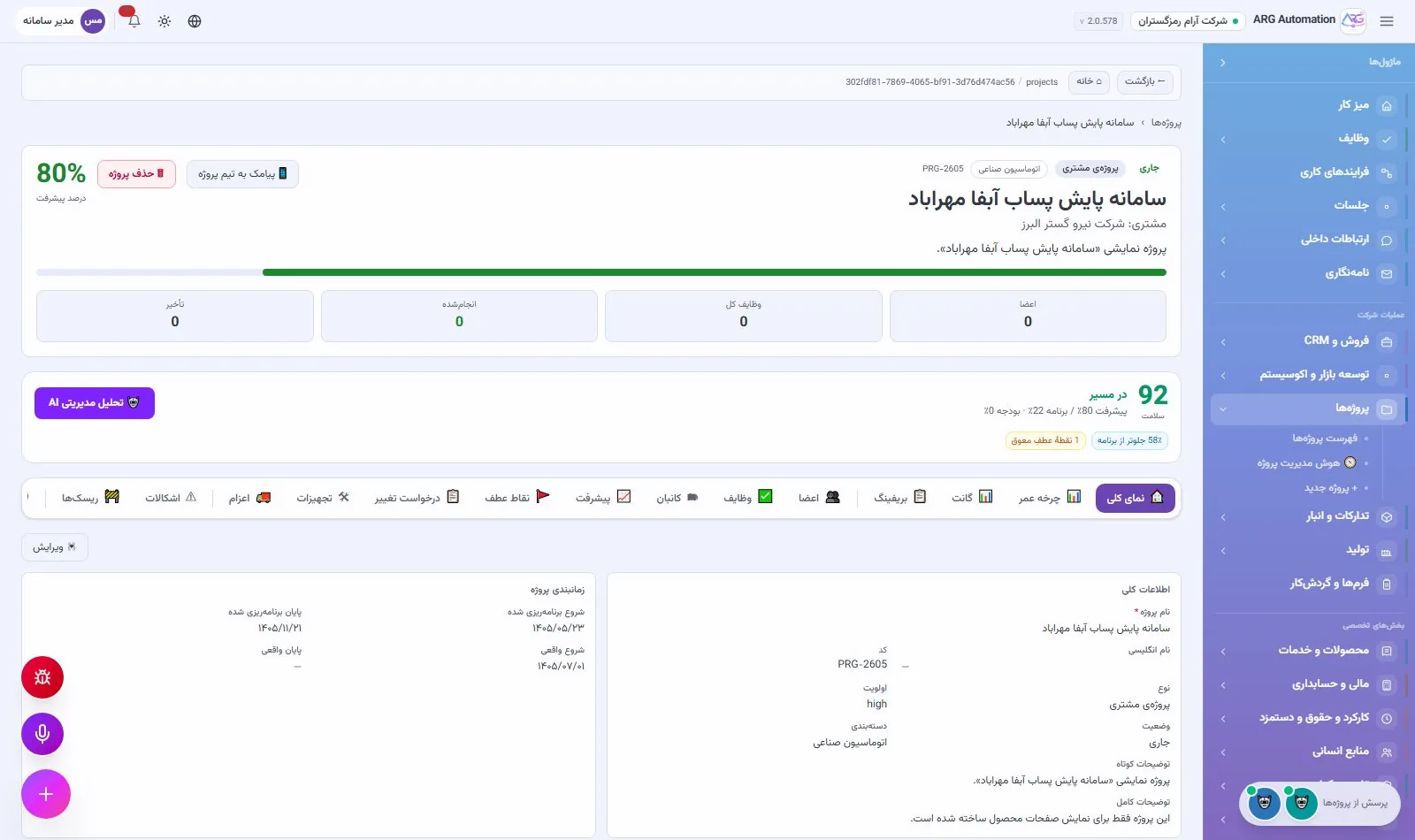Viewport: 1415px width, 840px height.
Task: Click the پروژه‌ها folder icon in sidebar
Action: [x=1387, y=409]
